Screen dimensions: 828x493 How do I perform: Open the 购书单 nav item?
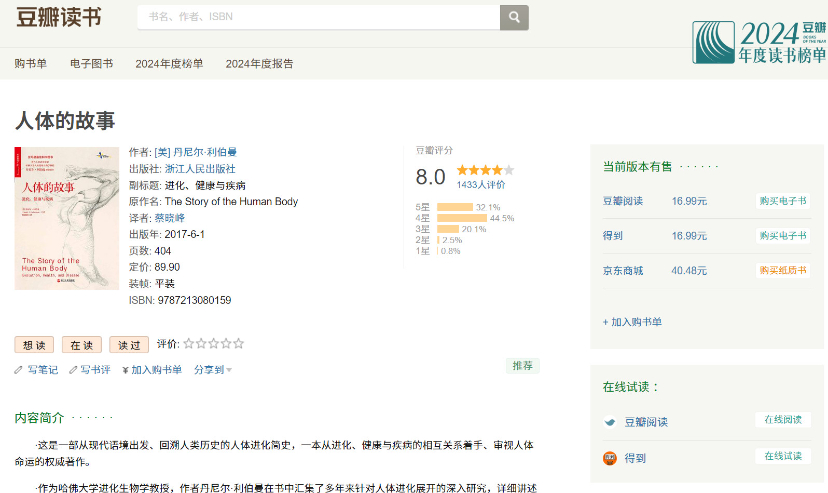click(x=31, y=64)
